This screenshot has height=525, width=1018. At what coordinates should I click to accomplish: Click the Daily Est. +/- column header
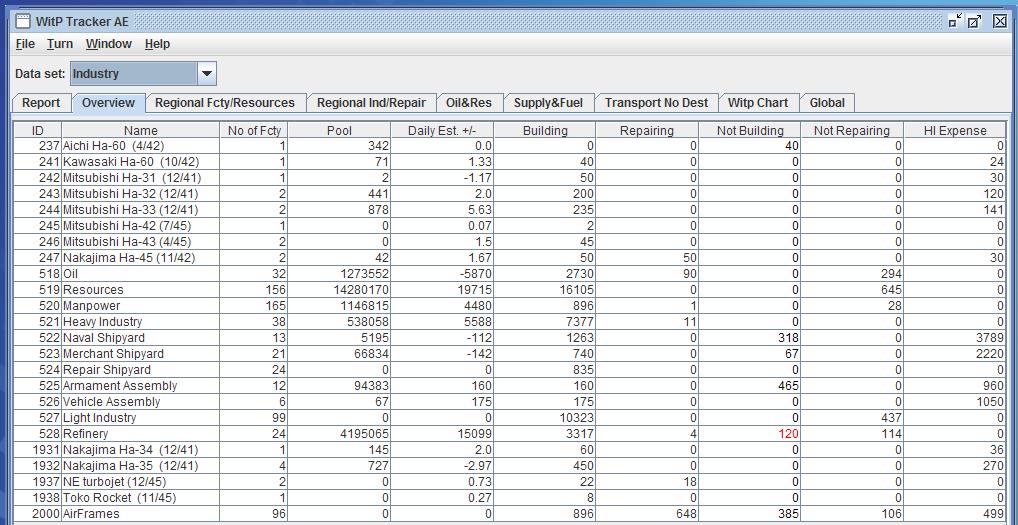[443, 130]
